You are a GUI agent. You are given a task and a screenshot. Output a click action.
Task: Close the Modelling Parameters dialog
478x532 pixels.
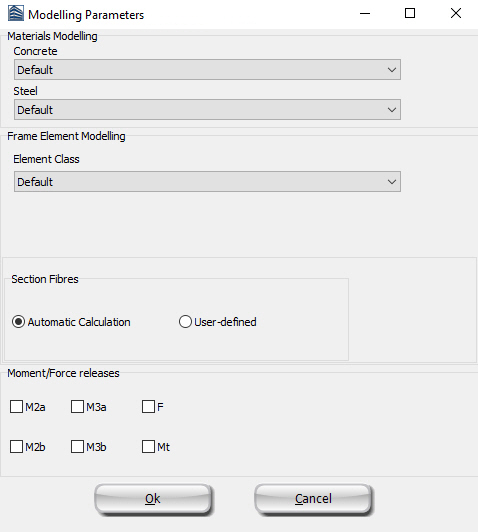pyautogui.click(x=456, y=14)
